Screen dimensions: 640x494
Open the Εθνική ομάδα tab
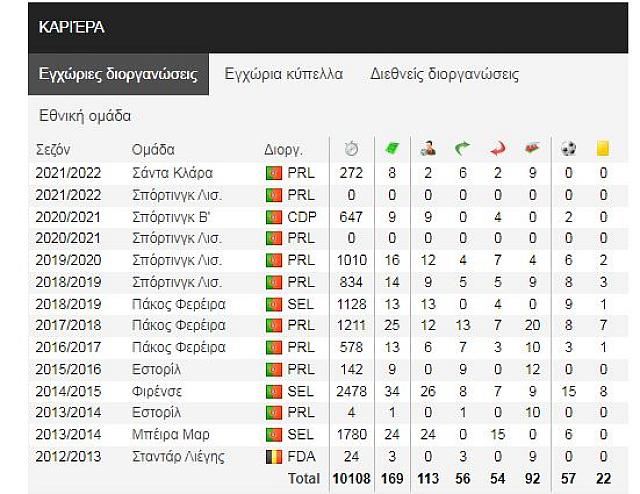point(85,116)
